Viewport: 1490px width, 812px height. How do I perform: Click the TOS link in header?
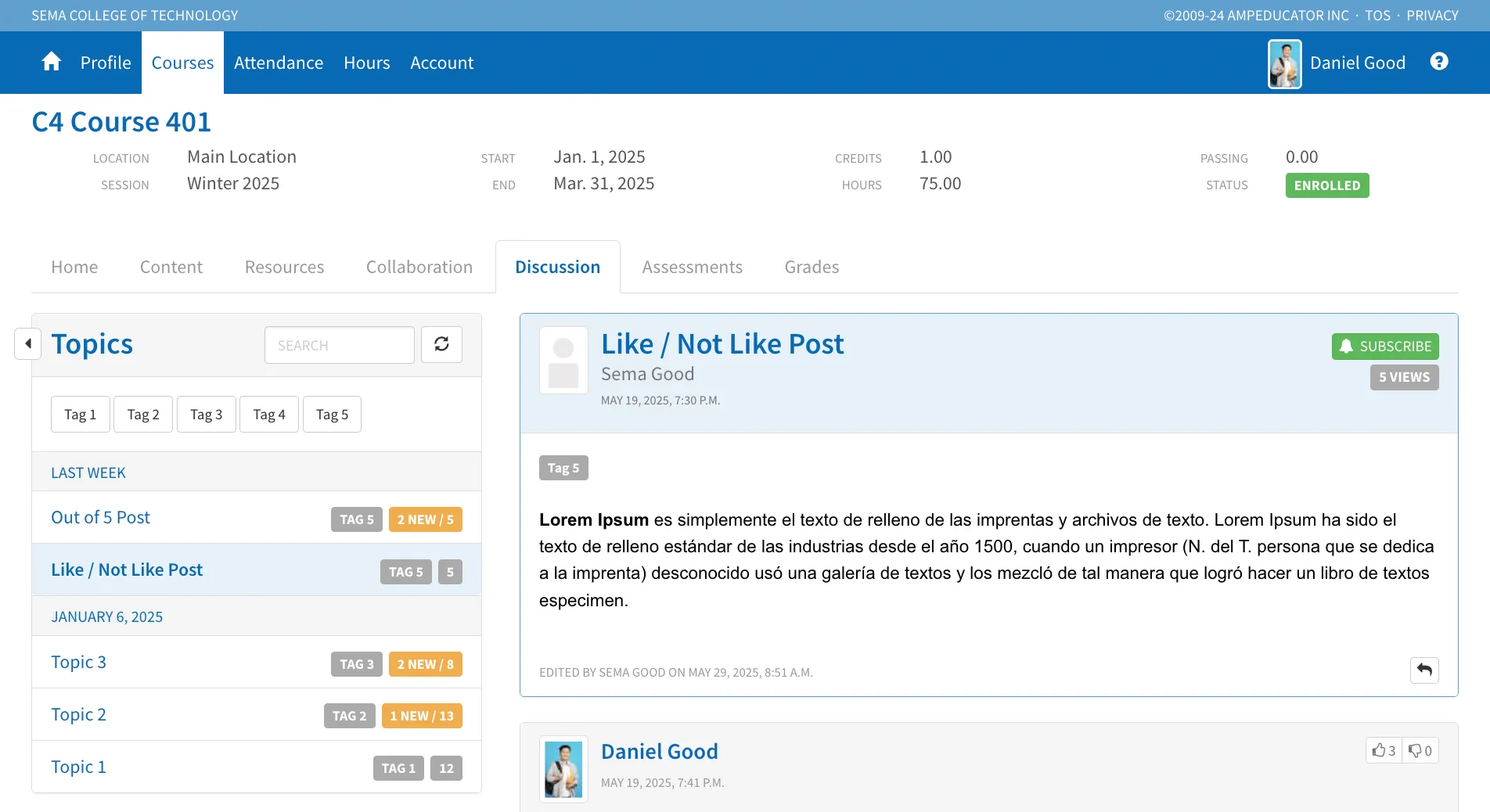click(1378, 16)
